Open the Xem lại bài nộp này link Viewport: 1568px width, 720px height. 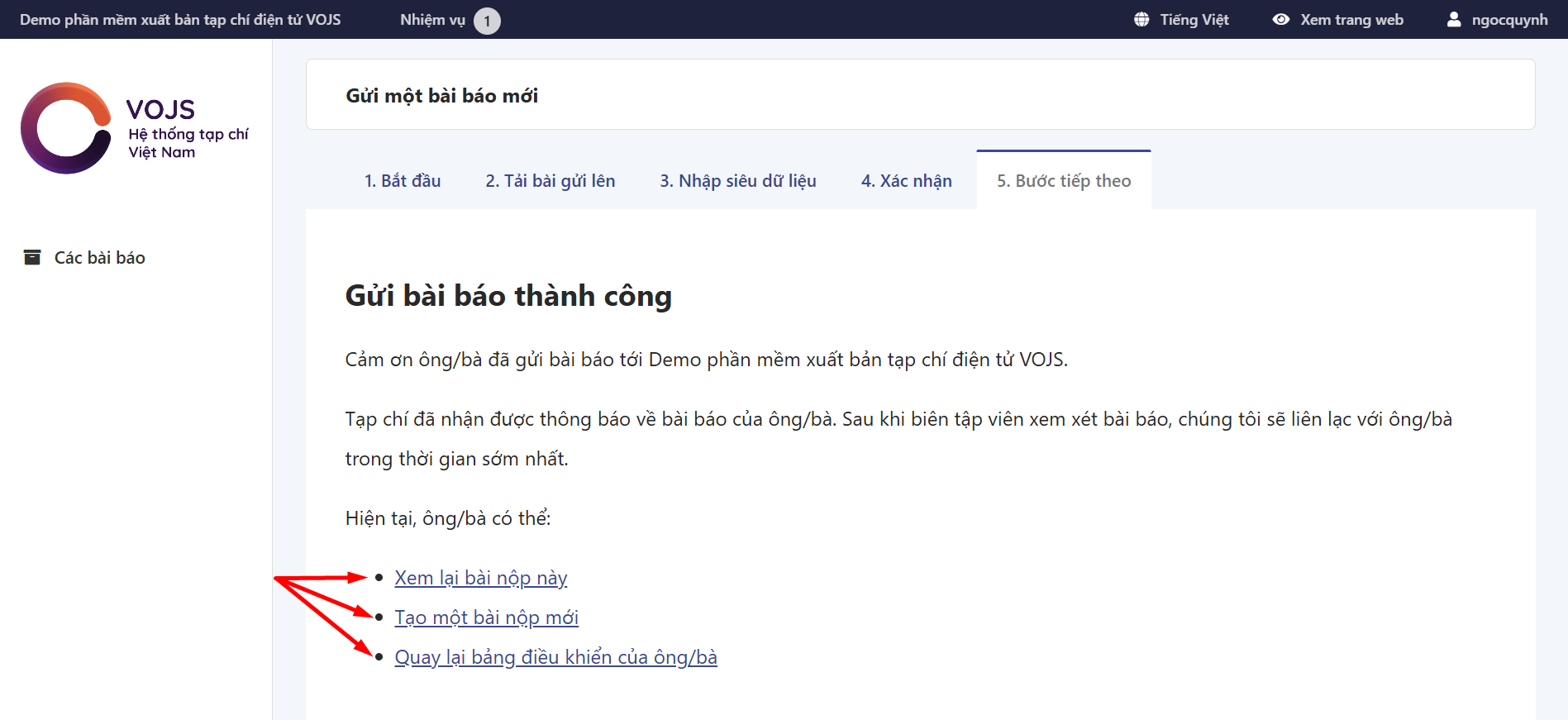pos(480,578)
